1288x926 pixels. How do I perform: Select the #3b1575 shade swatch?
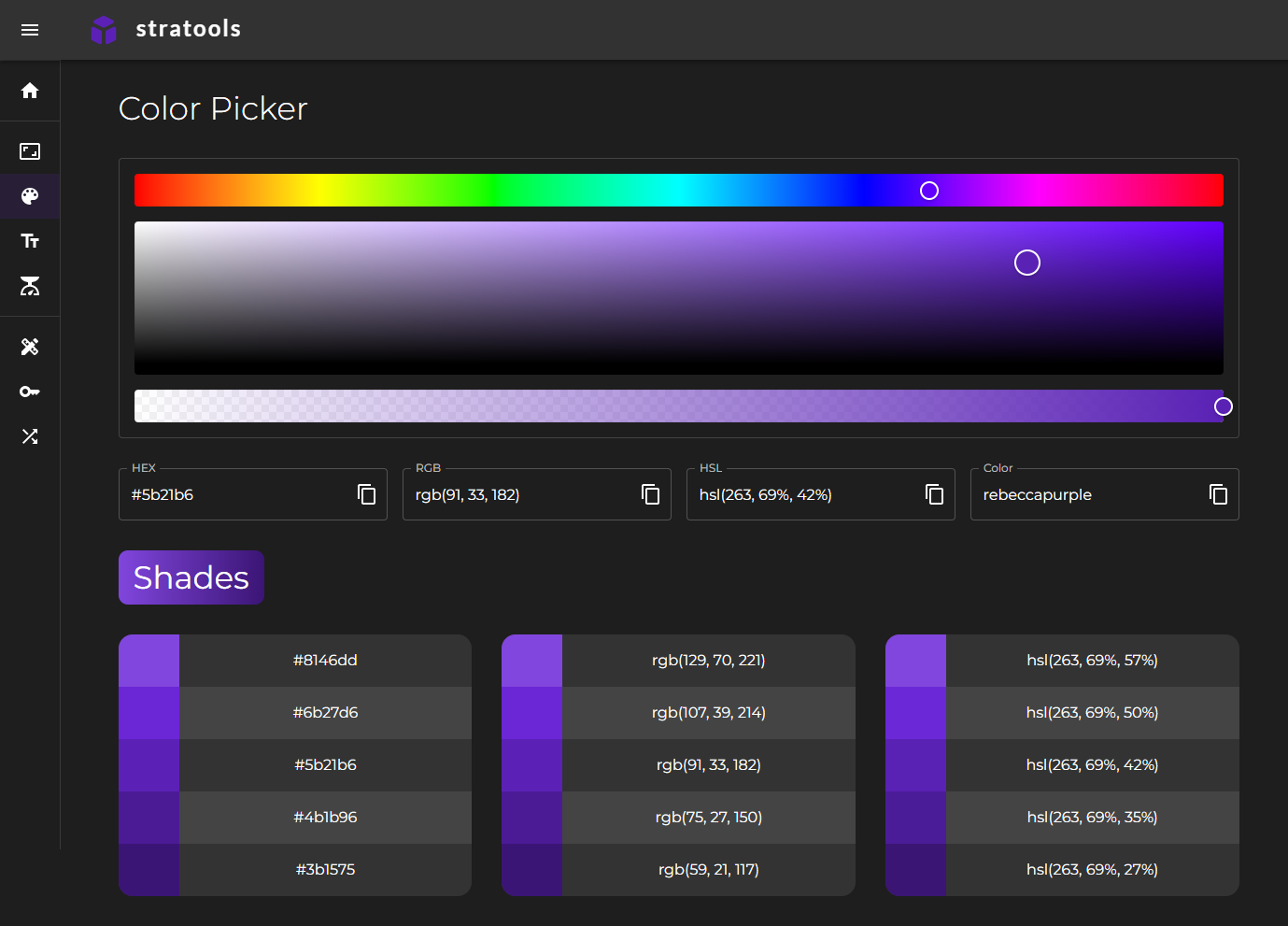149,870
